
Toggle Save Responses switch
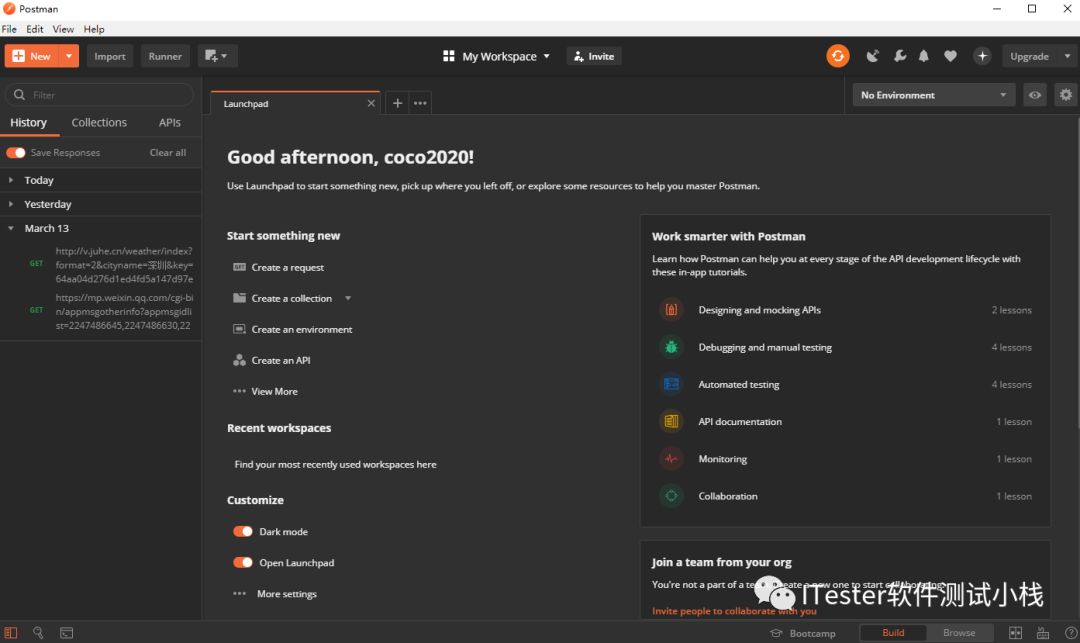pyautogui.click(x=16, y=153)
